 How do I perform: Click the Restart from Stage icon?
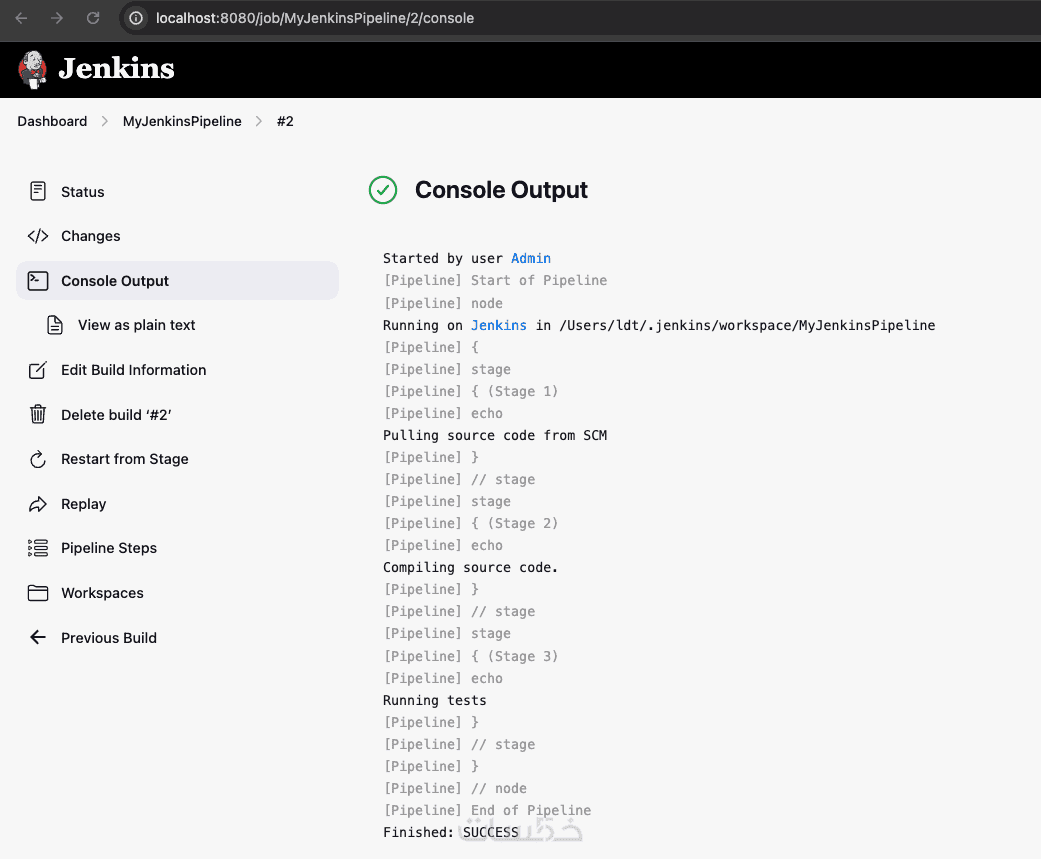[38, 459]
